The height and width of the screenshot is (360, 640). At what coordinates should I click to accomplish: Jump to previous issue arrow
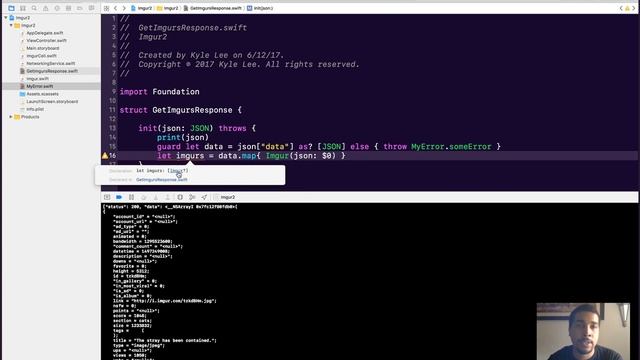[621, 8]
